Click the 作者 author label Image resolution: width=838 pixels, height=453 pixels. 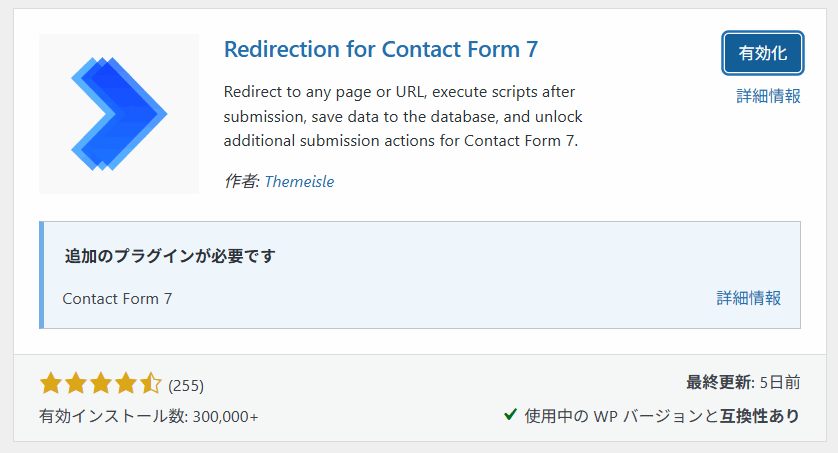coord(242,182)
